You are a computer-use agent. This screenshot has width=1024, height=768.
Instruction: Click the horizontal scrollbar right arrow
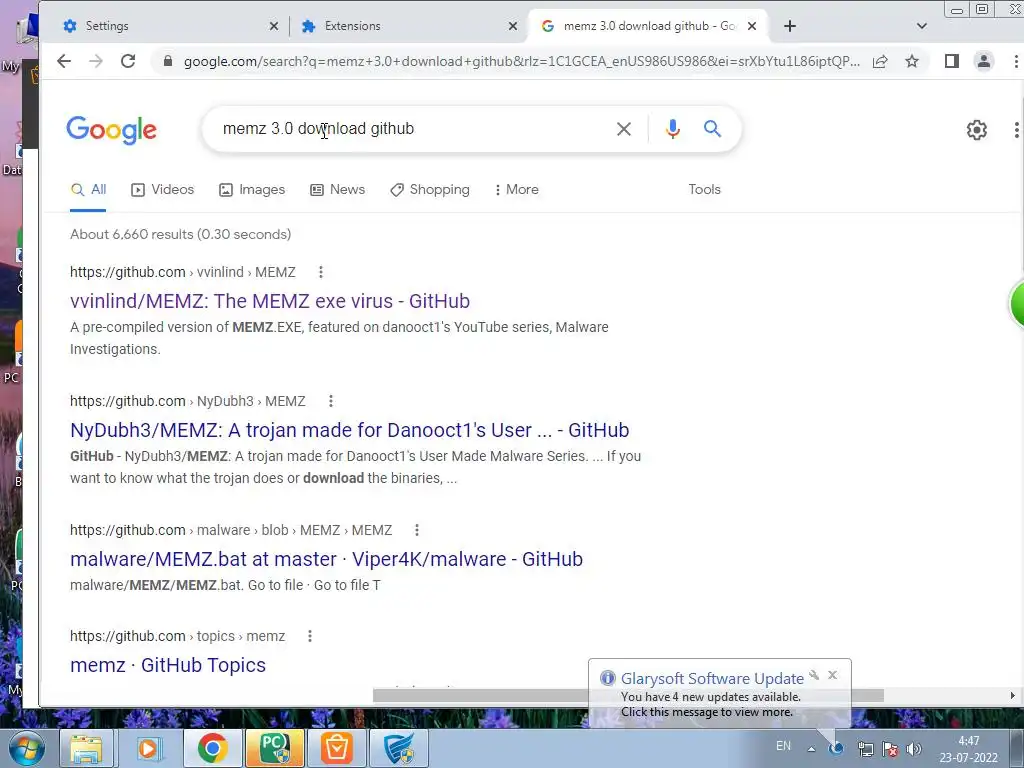(x=1013, y=696)
